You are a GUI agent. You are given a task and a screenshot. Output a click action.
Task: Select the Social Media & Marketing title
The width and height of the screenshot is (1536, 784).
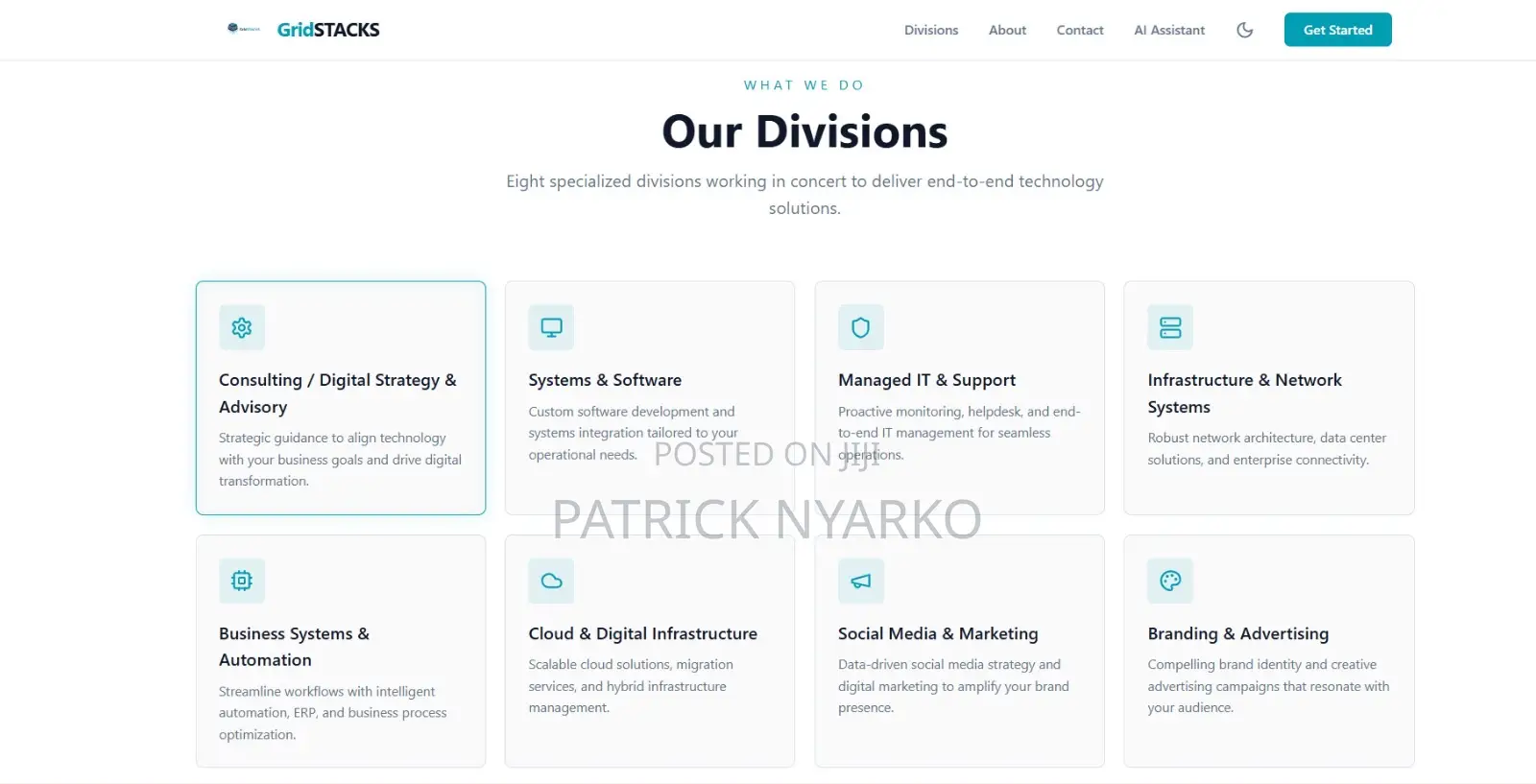pyautogui.click(x=938, y=633)
